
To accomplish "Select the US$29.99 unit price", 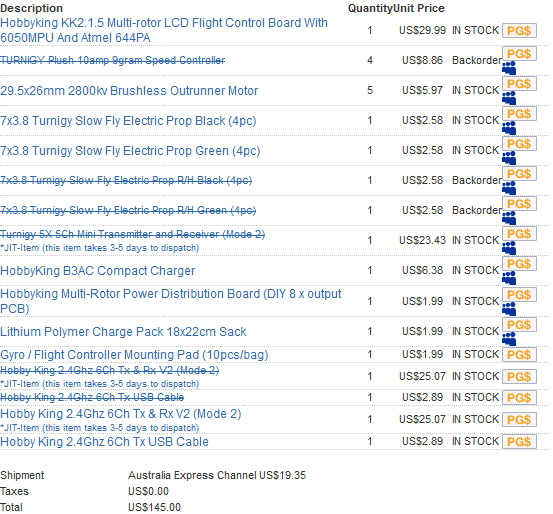I will (422, 30).
